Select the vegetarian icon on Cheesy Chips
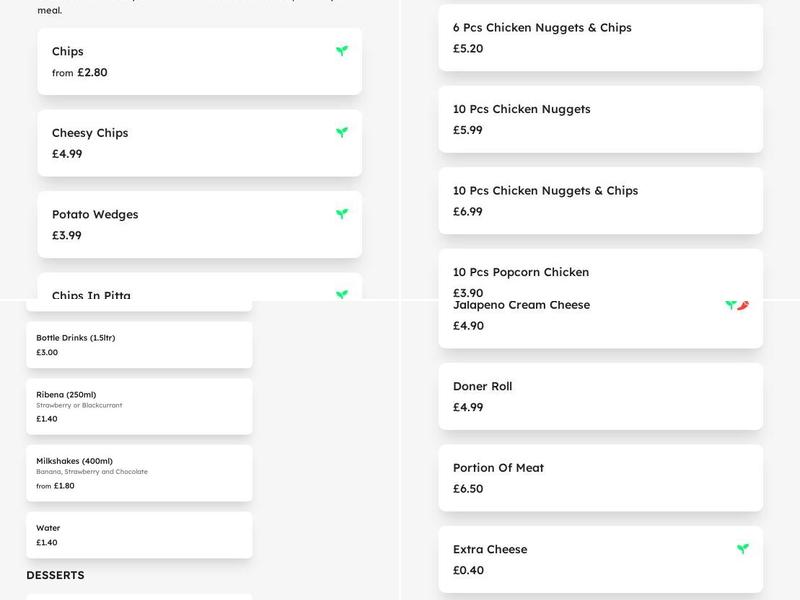Screen dimensions: 800x600 pyautogui.click(x=342, y=131)
